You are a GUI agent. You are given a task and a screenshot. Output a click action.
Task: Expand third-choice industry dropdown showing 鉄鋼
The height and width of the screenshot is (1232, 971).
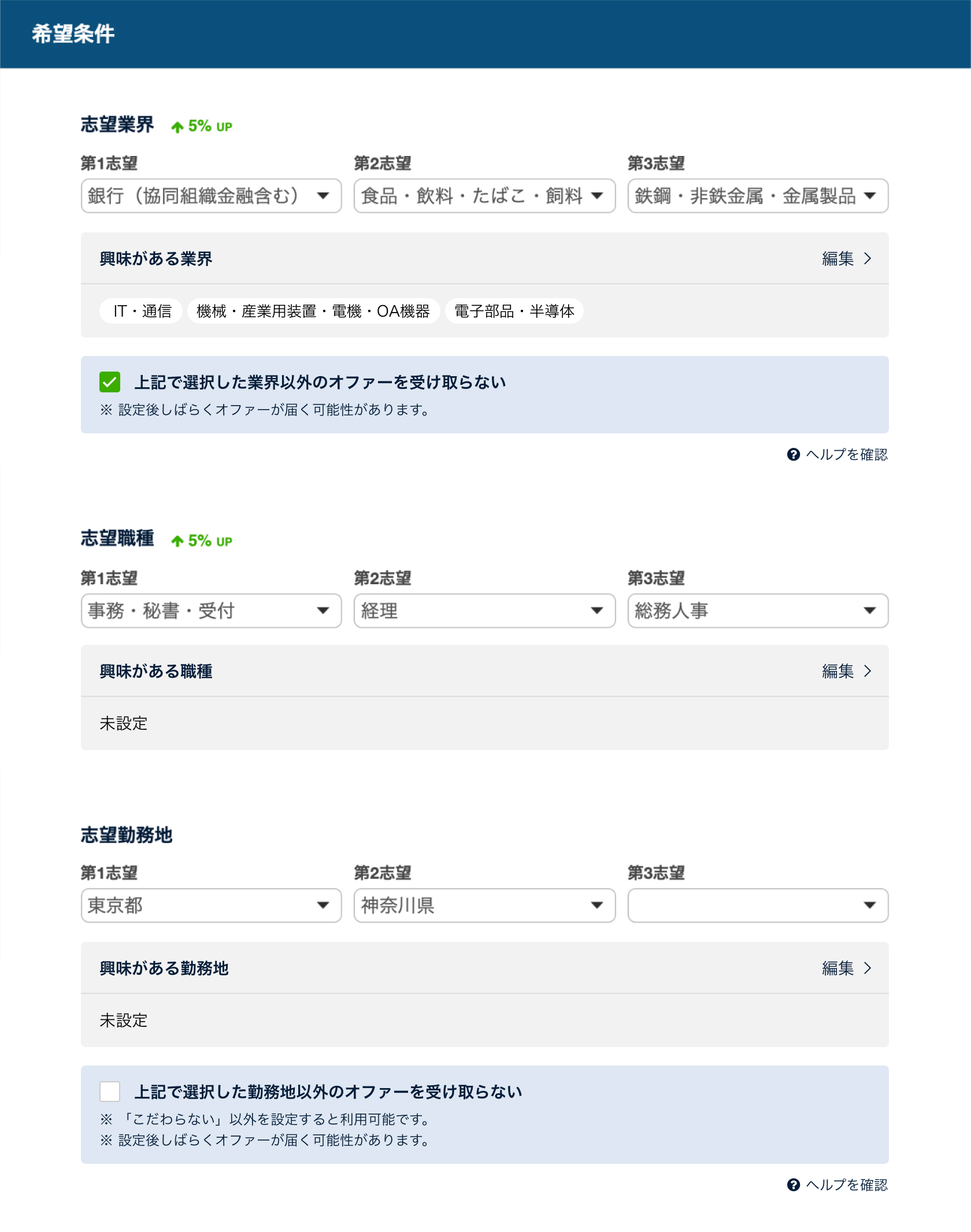click(757, 196)
